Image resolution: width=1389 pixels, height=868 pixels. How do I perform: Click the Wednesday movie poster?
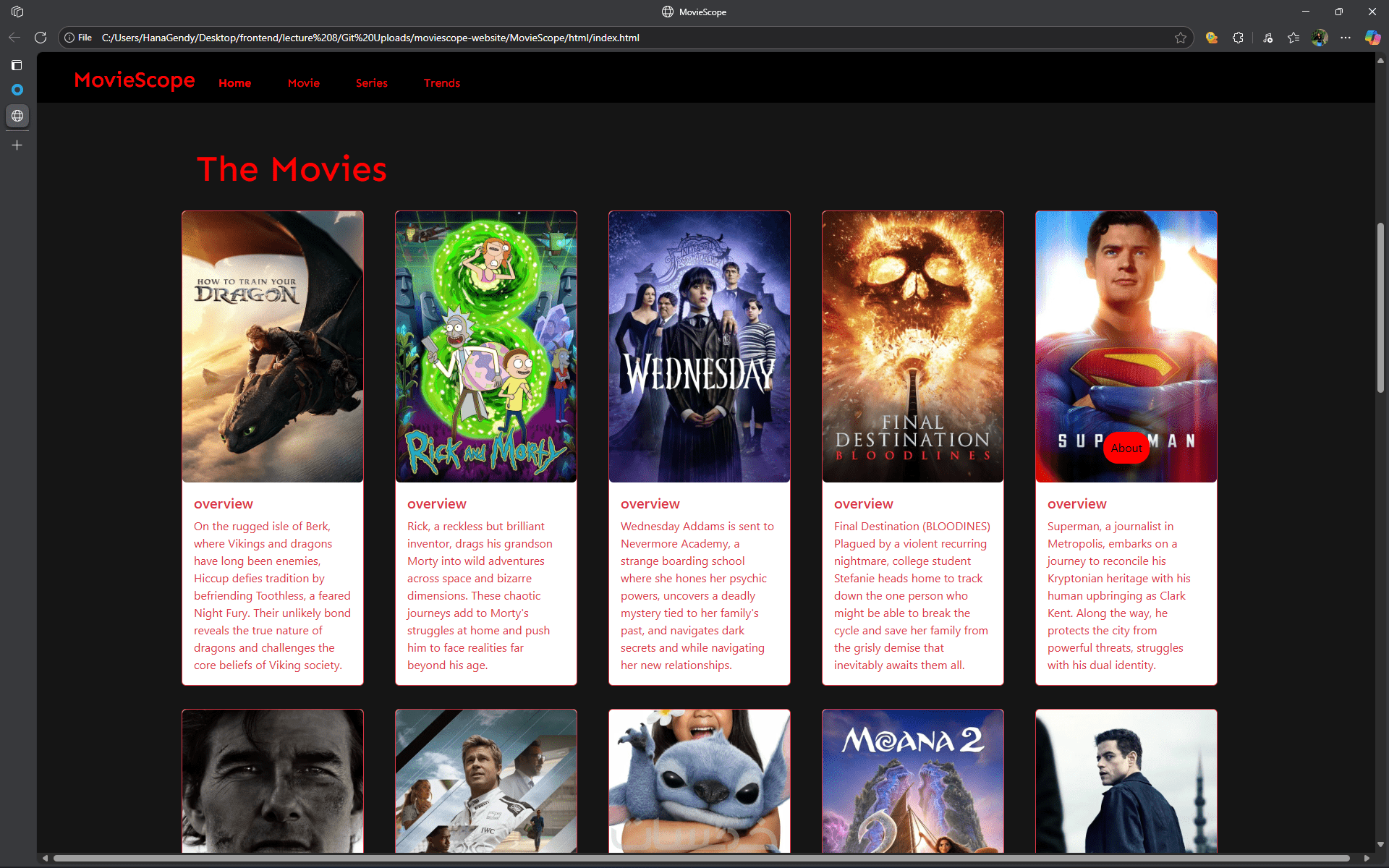point(699,346)
